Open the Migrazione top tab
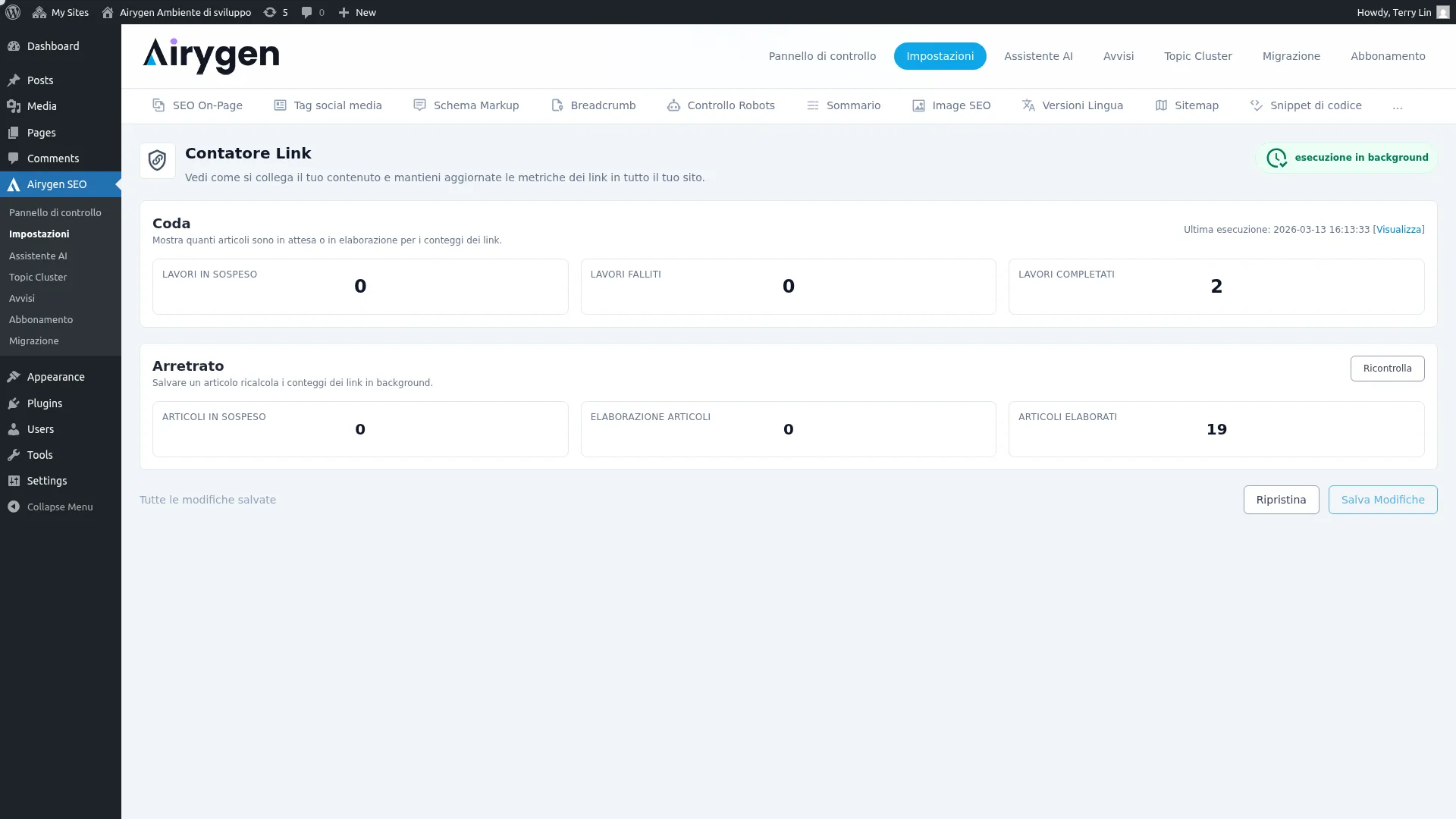Image resolution: width=1456 pixels, height=819 pixels. tap(1291, 56)
